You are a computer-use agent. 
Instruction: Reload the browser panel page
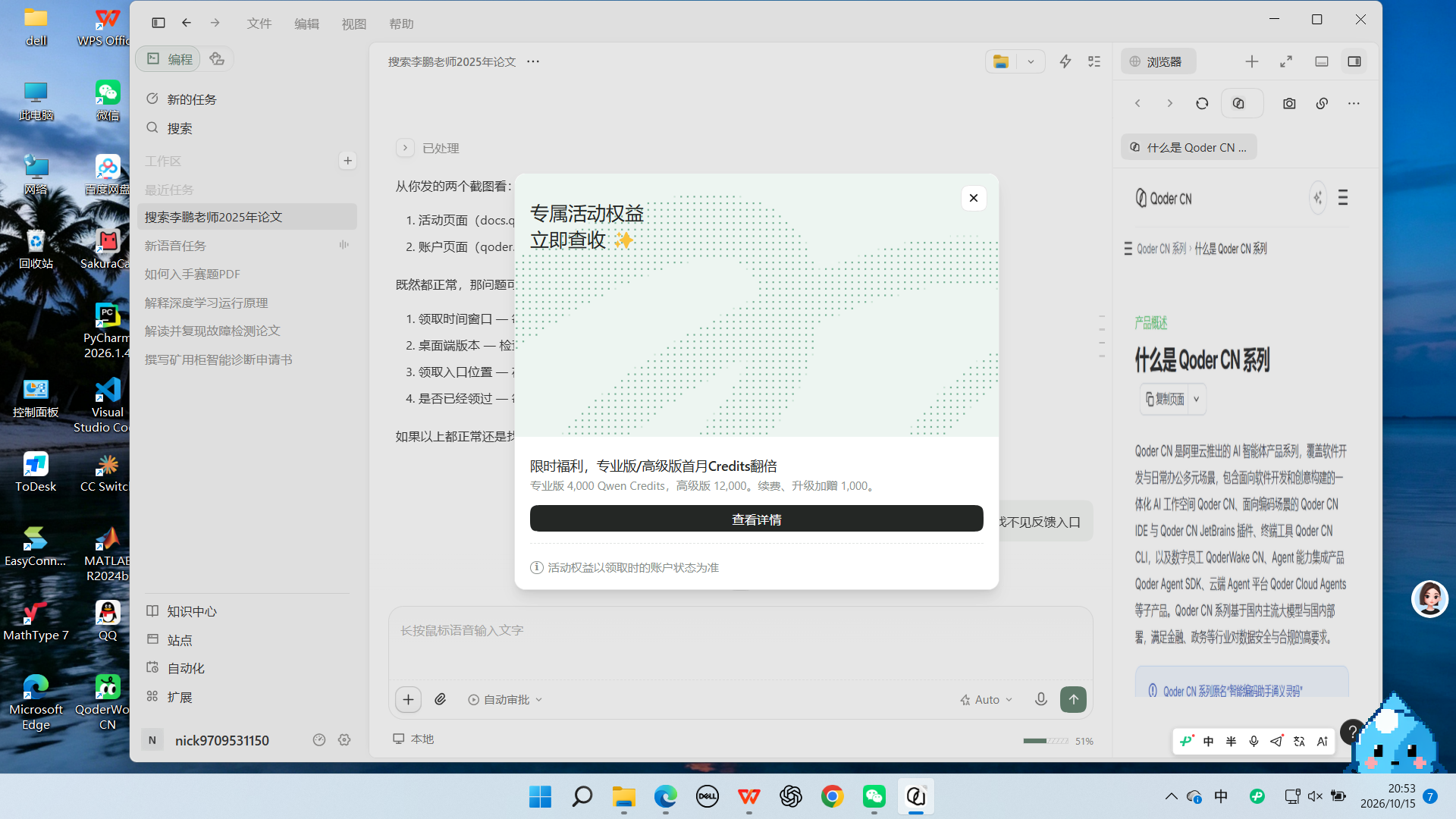click(x=1202, y=103)
